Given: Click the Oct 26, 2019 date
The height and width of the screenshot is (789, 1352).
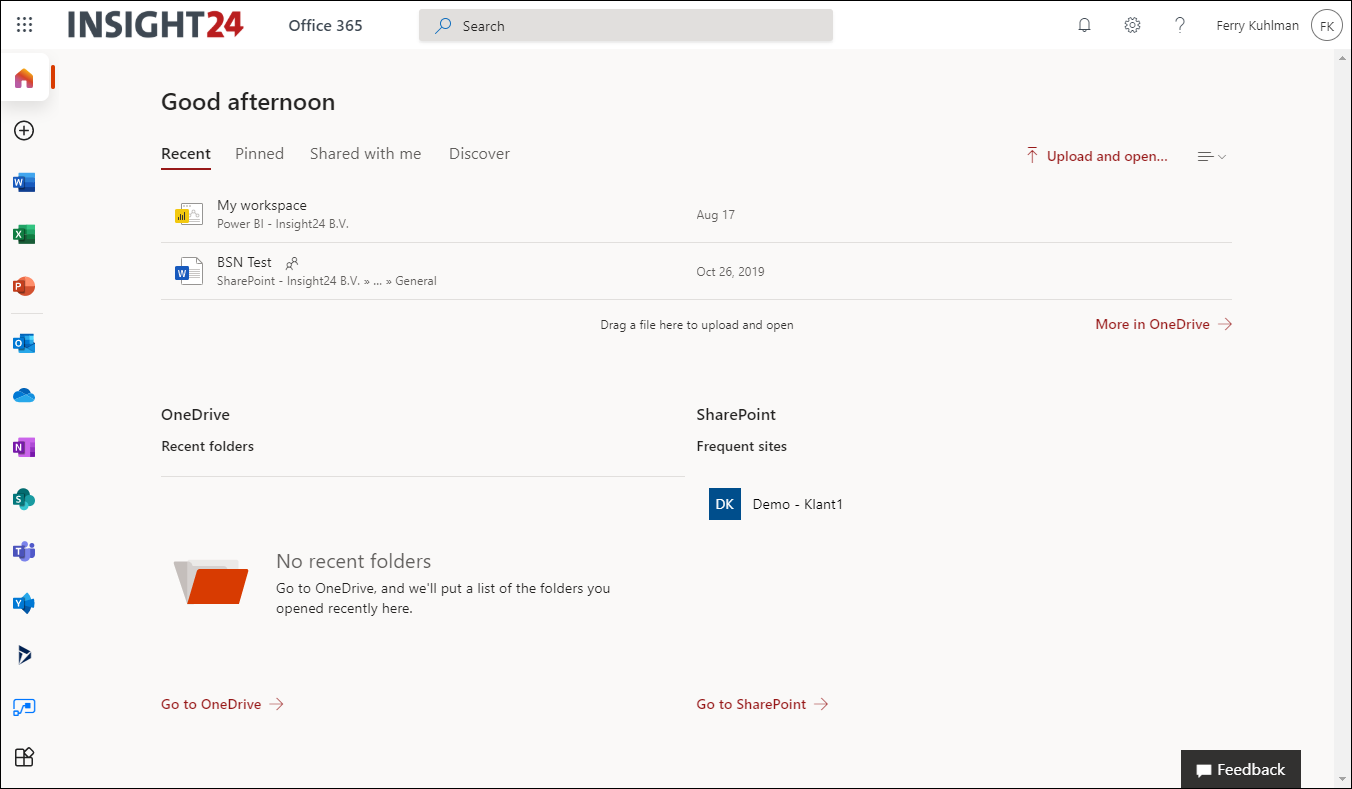Looking at the screenshot, I should [x=729, y=272].
